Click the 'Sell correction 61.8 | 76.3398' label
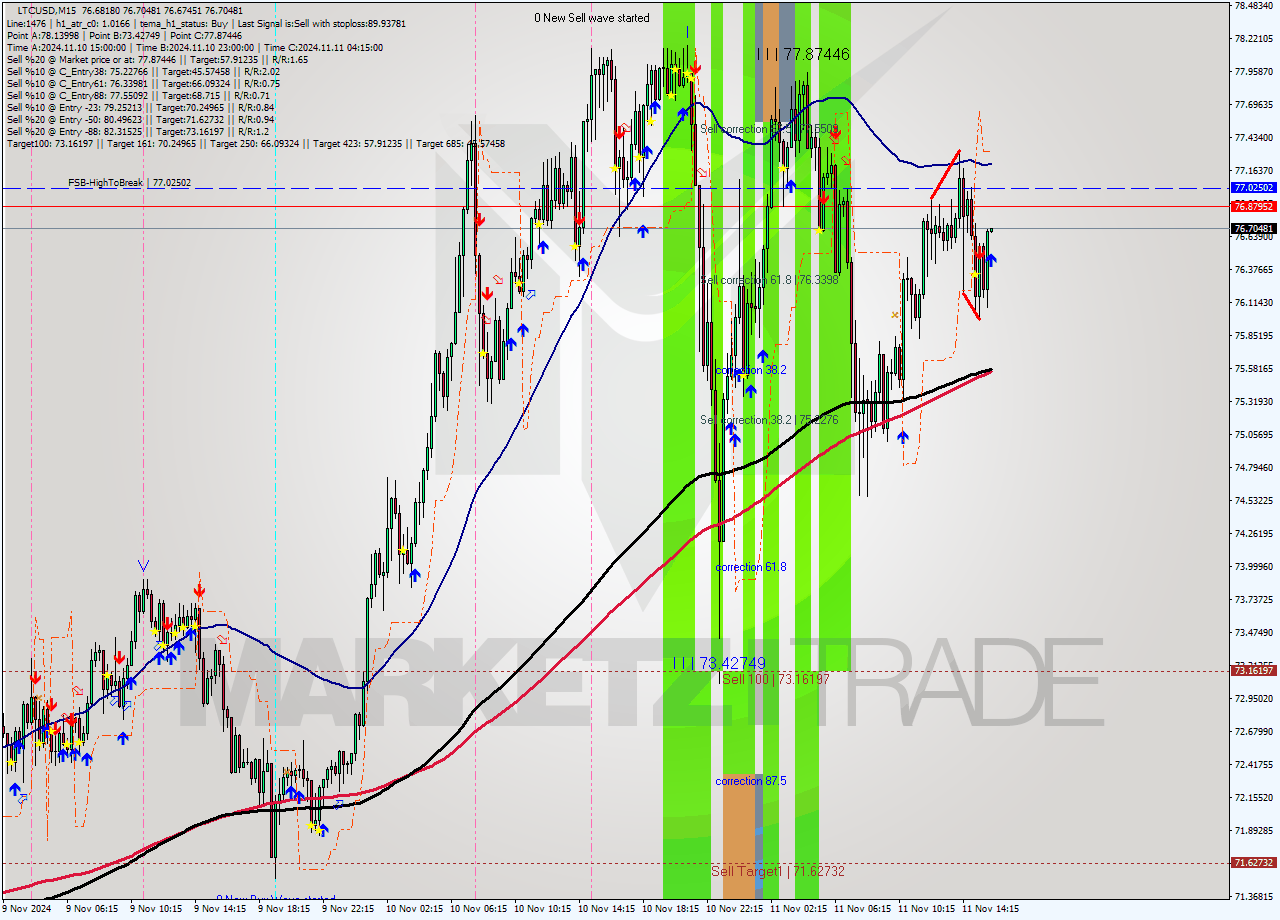1280x920 pixels. pos(769,280)
